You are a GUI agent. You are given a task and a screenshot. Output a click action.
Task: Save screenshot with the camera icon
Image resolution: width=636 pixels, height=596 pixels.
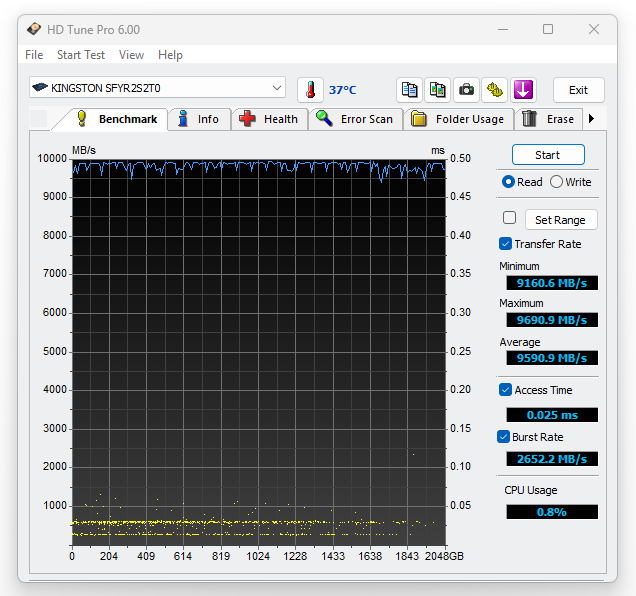tap(466, 90)
